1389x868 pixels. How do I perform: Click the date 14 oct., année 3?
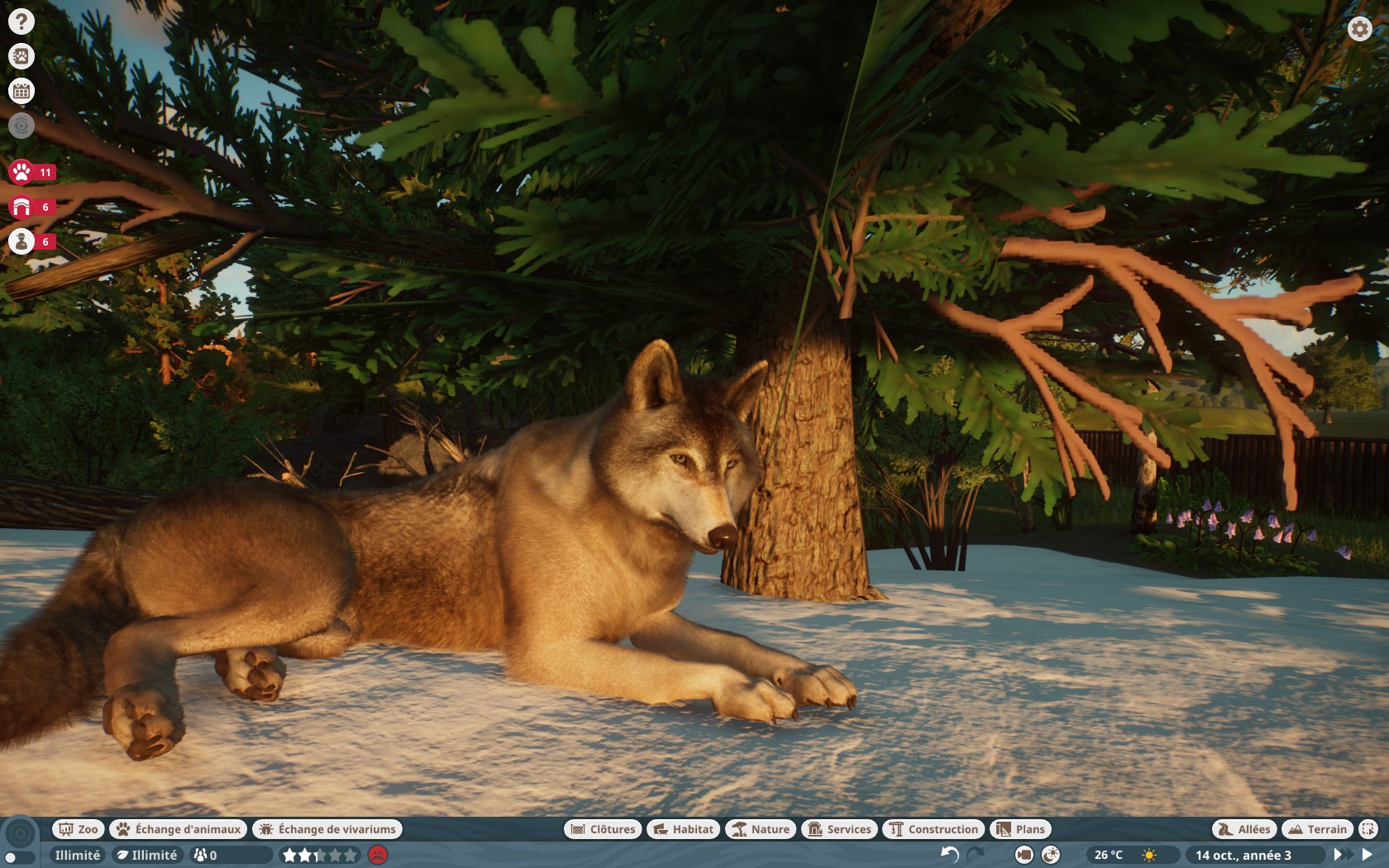pyautogui.click(x=1243, y=855)
